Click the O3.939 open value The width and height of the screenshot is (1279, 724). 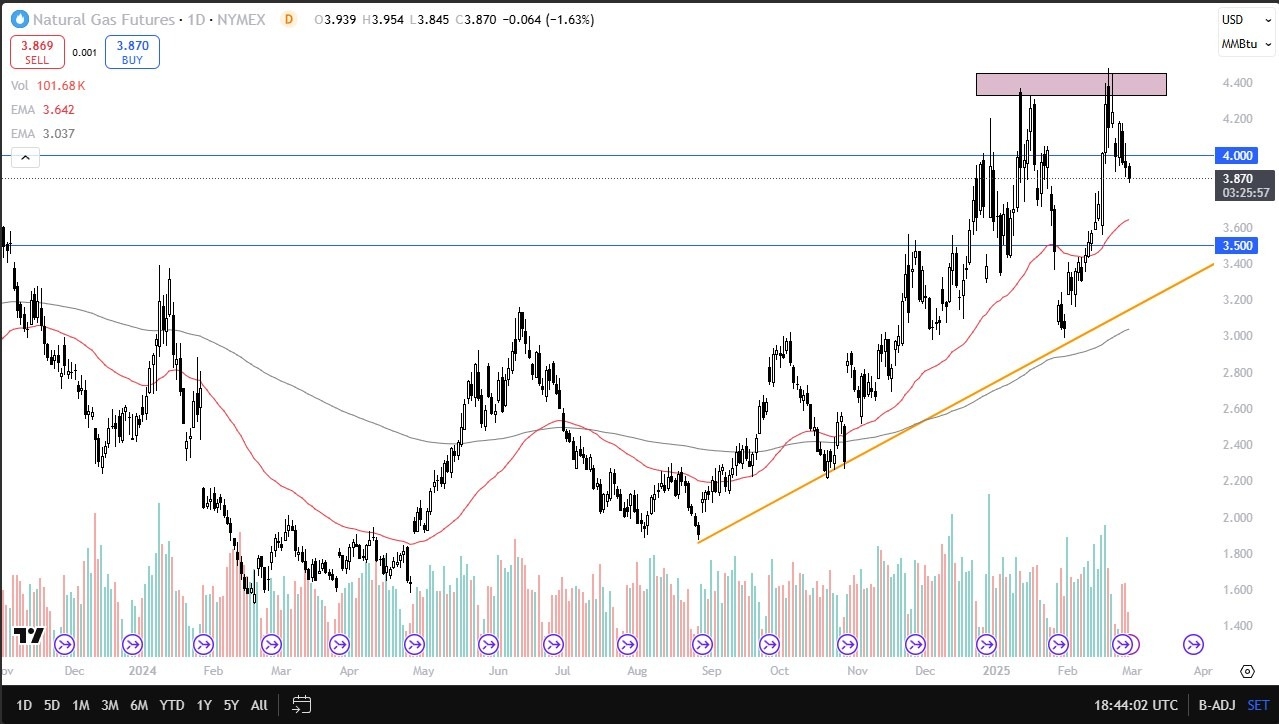[x=333, y=19]
